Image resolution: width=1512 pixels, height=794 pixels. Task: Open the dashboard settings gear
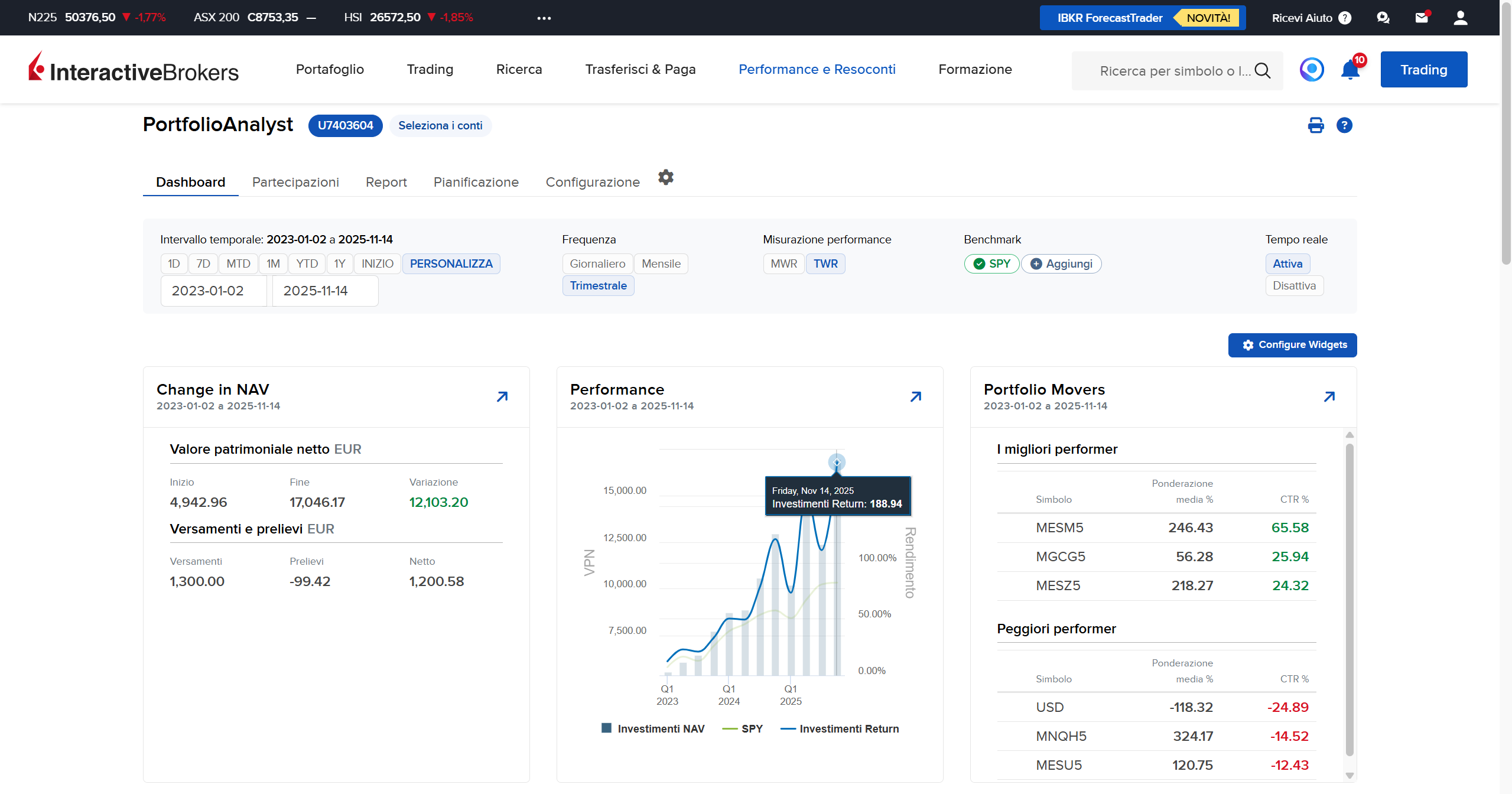pyautogui.click(x=665, y=177)
